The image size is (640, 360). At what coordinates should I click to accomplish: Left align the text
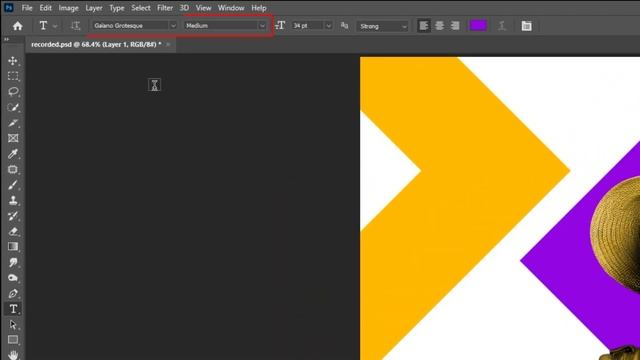pyautogui.click(x=424, y=26)
